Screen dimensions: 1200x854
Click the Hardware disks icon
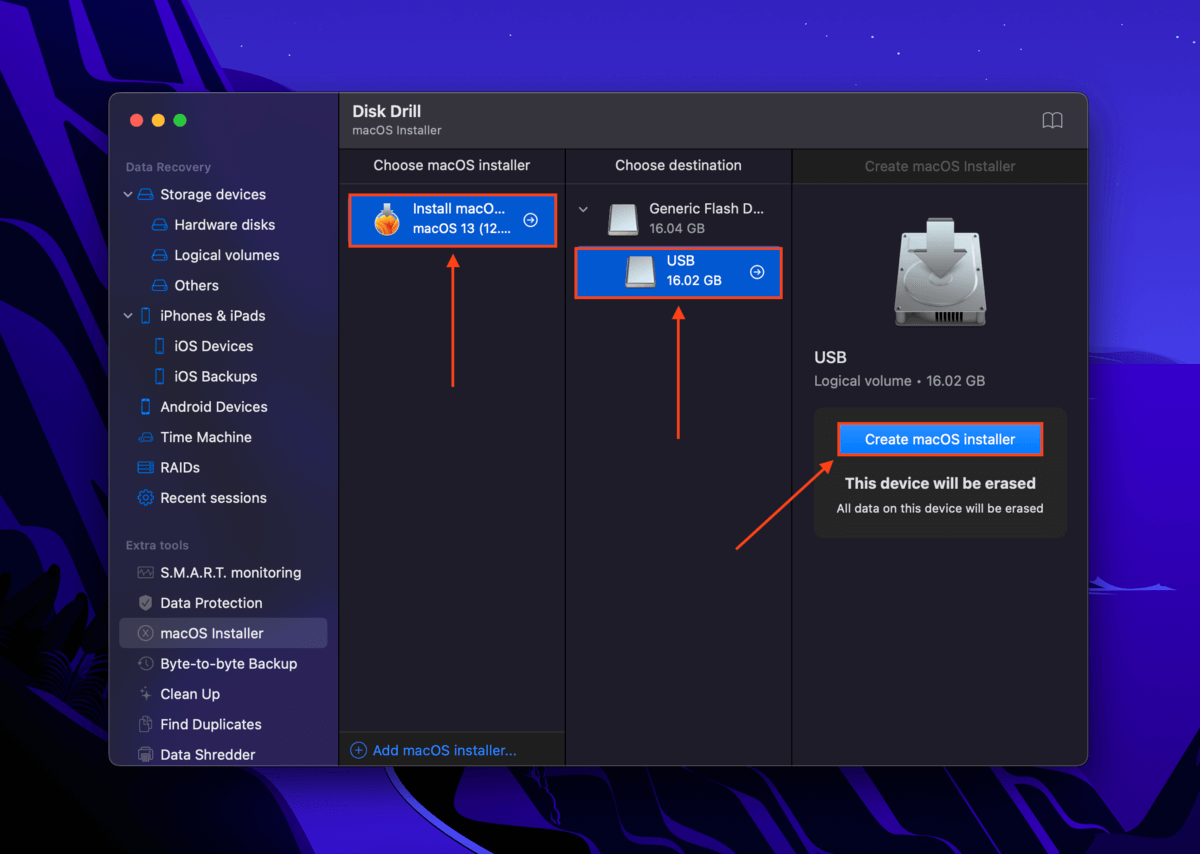coord(159,225)
